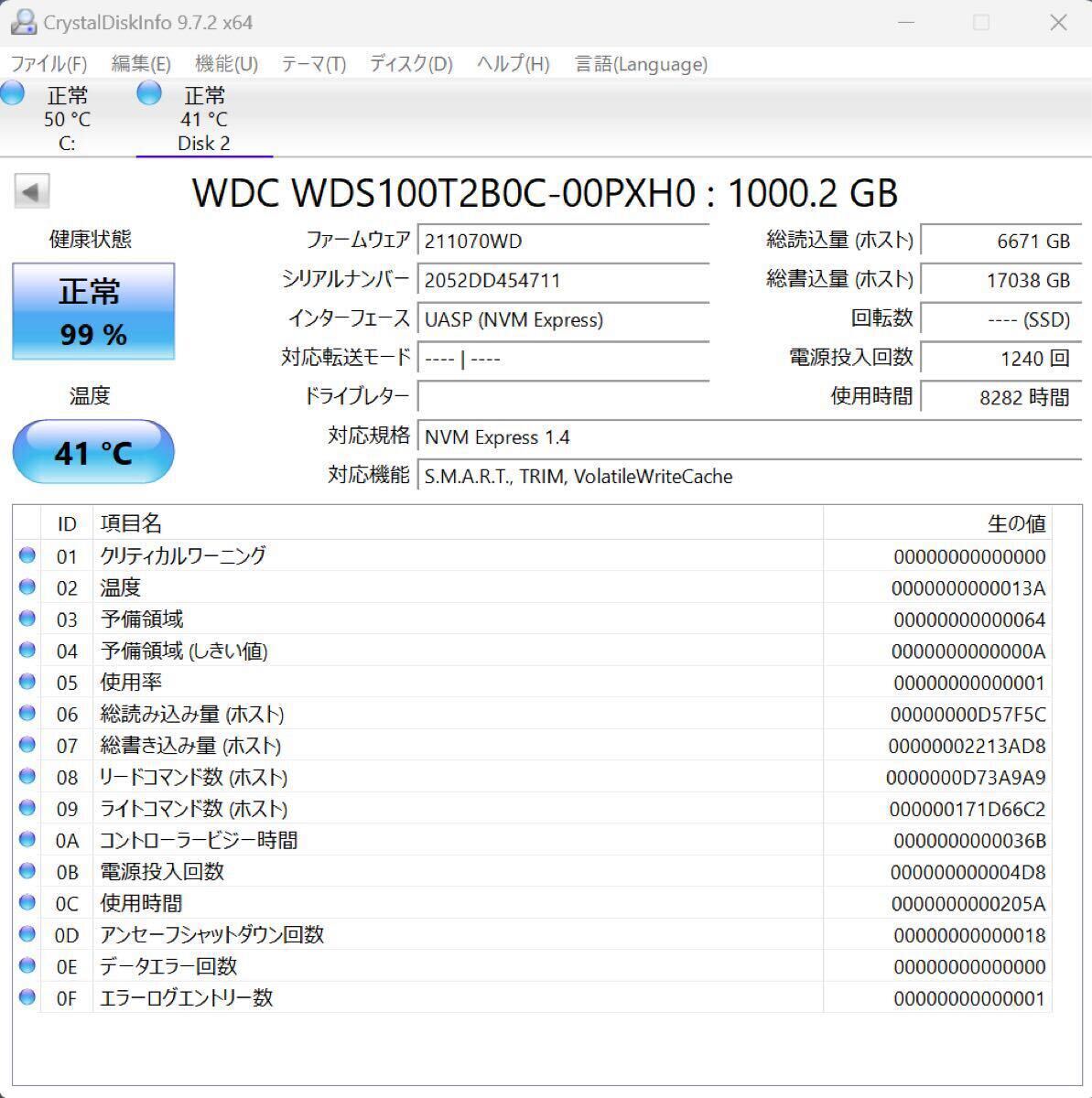Viewport: 1092px width, 1098px height.
Task: Click status orb for 使用率 row
Action: click(27, 682)
